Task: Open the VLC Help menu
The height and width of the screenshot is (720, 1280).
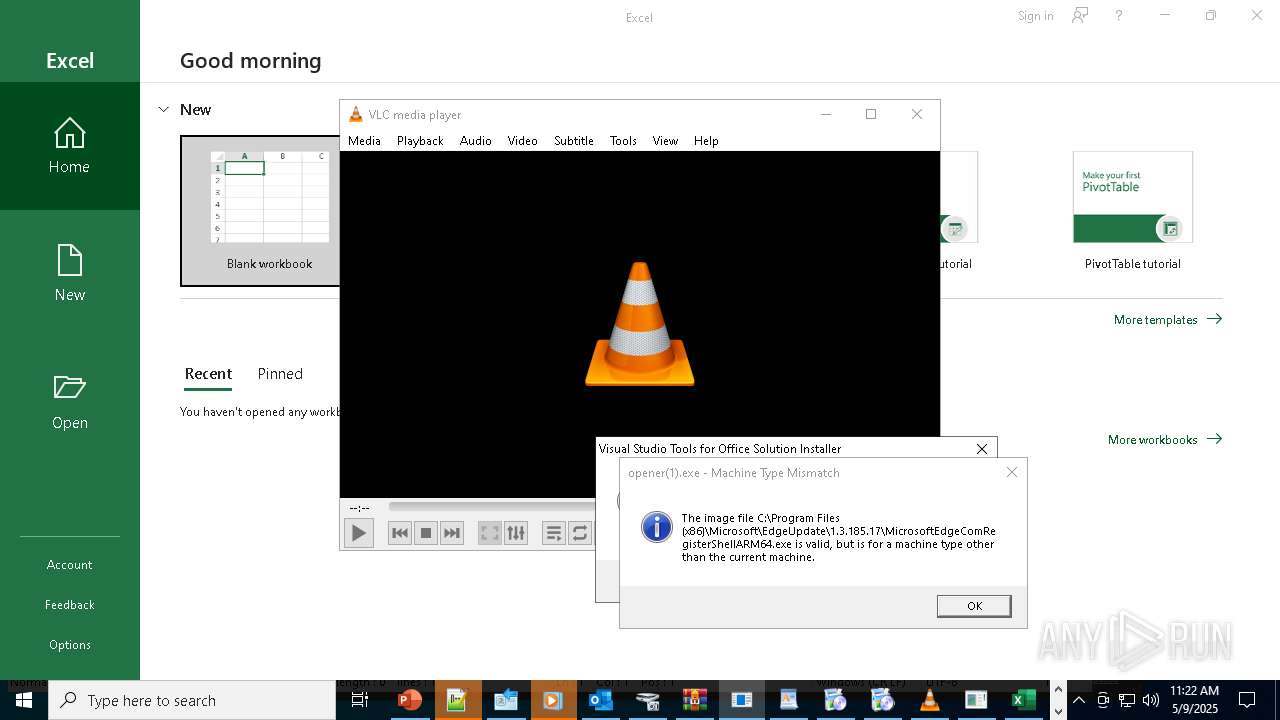Action: click(706, 141)
